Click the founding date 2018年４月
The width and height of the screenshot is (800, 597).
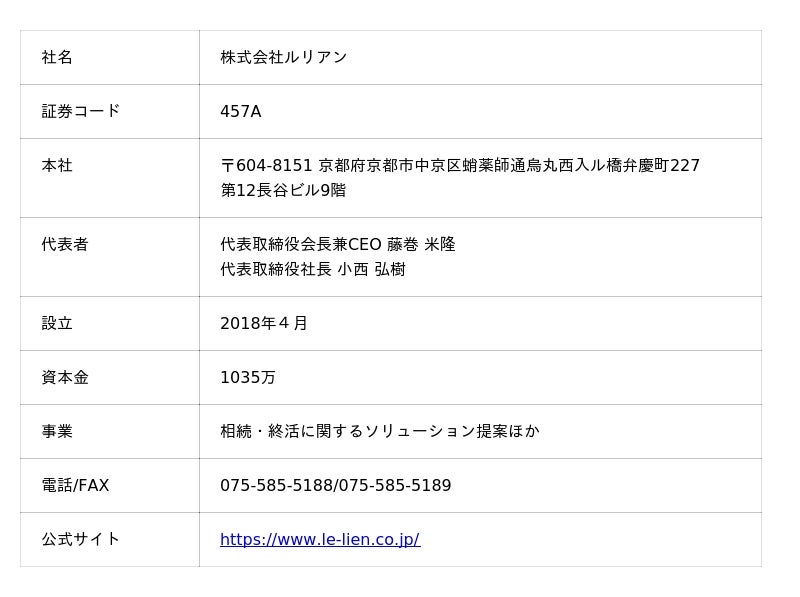tap(264, 324)
